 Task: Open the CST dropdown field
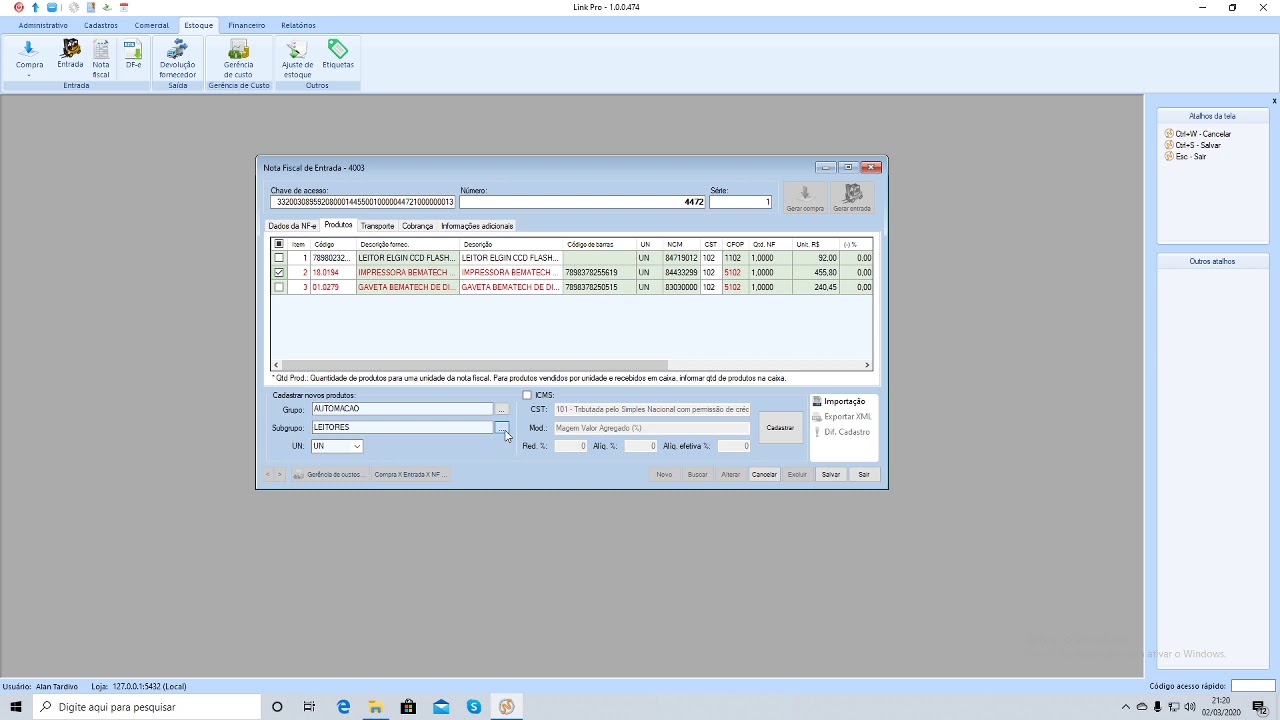pyautogui.click(x=651, y=409)
